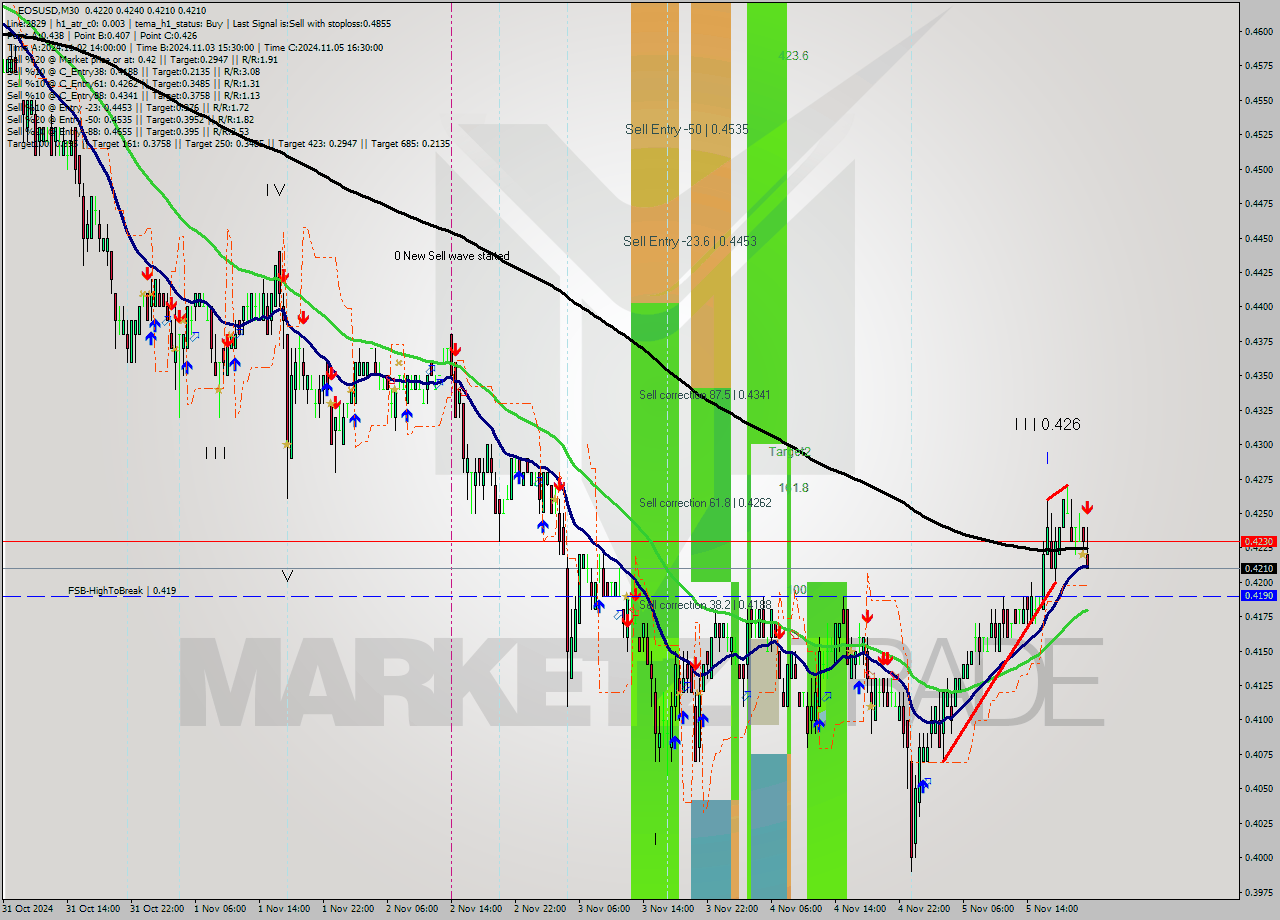The height and width of the screenshot is (920, 1280).
Task: Click the '2 Nov 14:00' time axis label
Action: point(476,909)
